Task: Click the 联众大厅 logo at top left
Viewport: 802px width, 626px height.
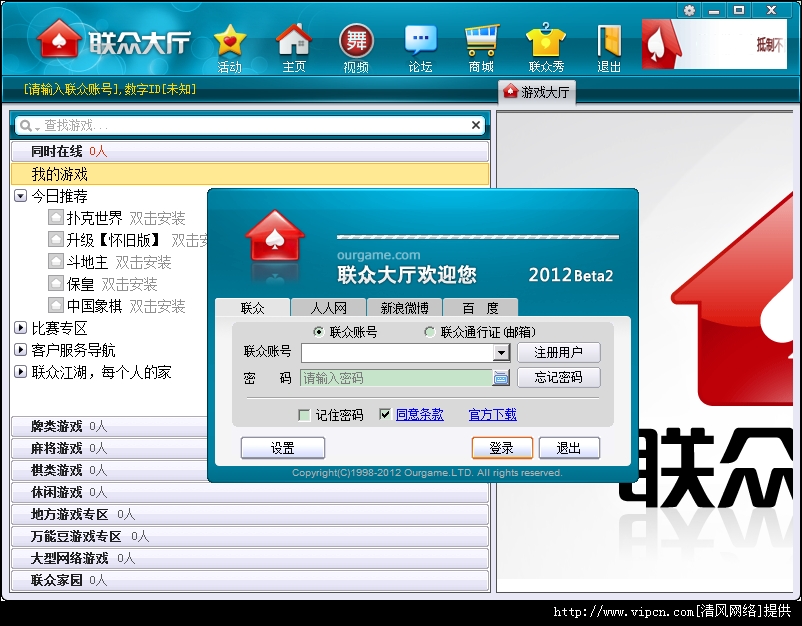Action: click(x=114, y=40)
